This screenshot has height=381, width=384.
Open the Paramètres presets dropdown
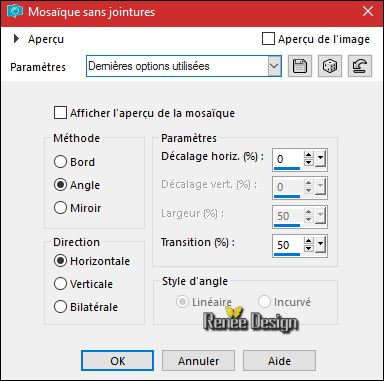274,66
